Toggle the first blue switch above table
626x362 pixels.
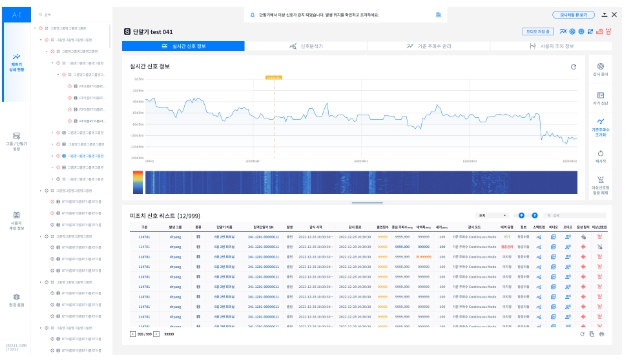click(521, 216)
